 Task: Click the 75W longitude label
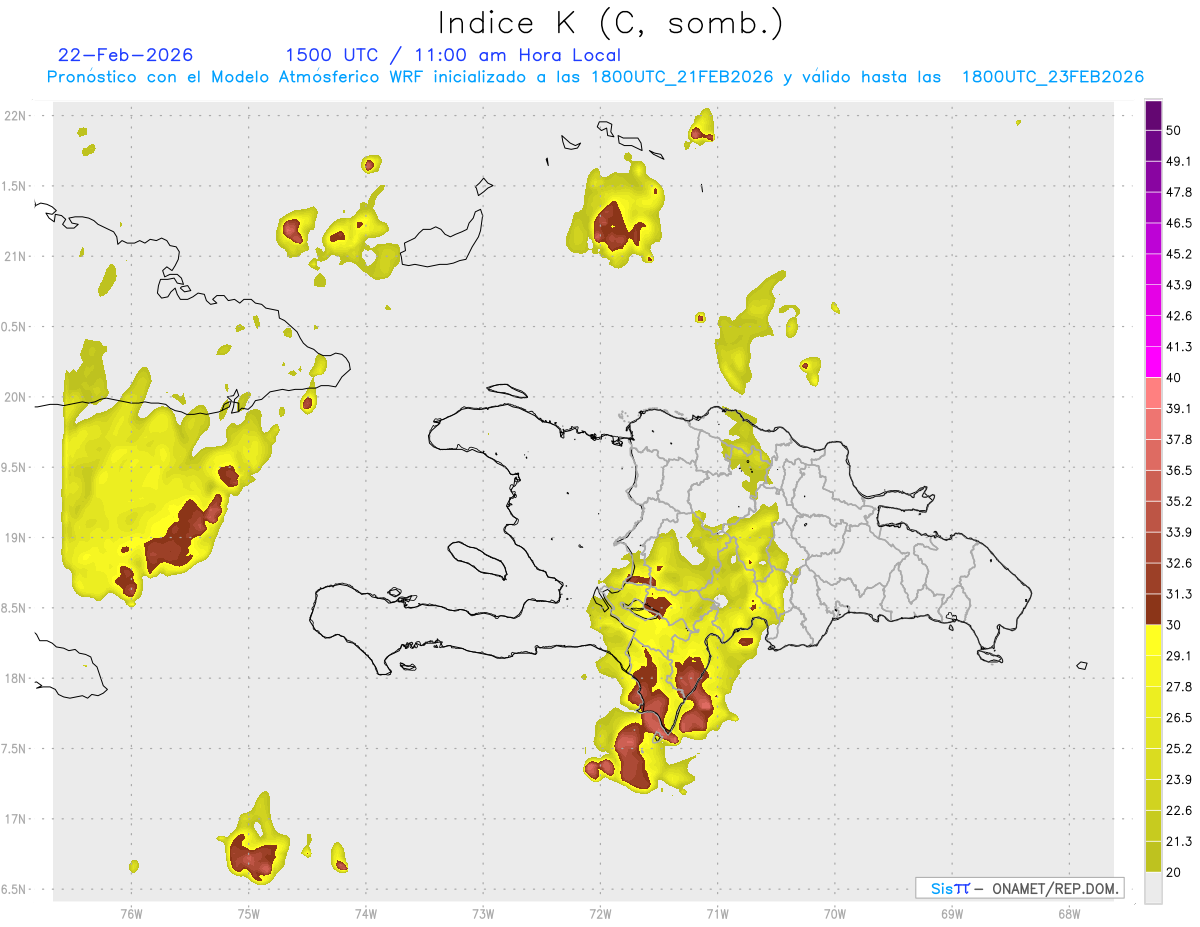pyautogui.click(x=248, y=914)
